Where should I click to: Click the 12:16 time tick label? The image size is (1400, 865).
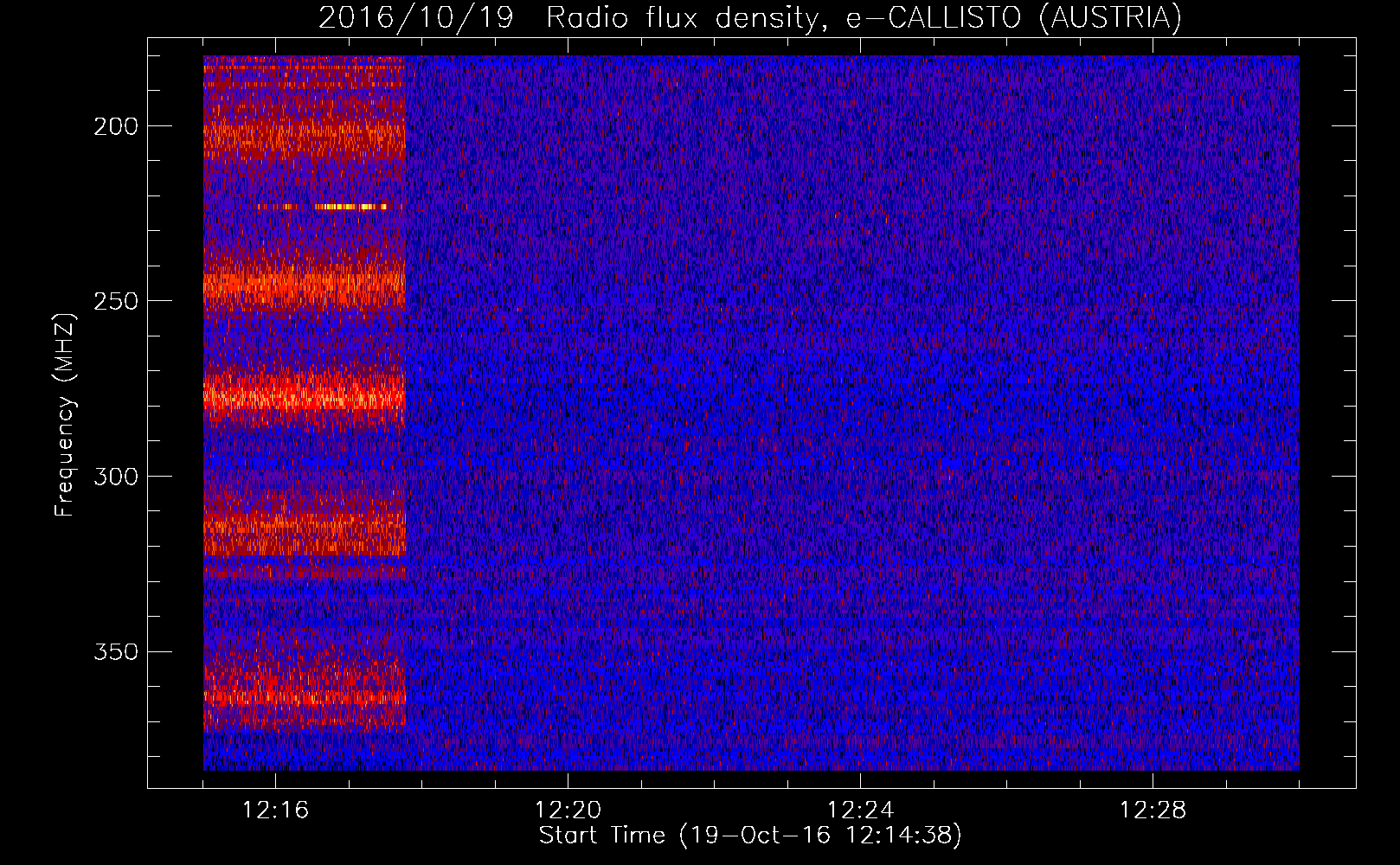[275, 811]
